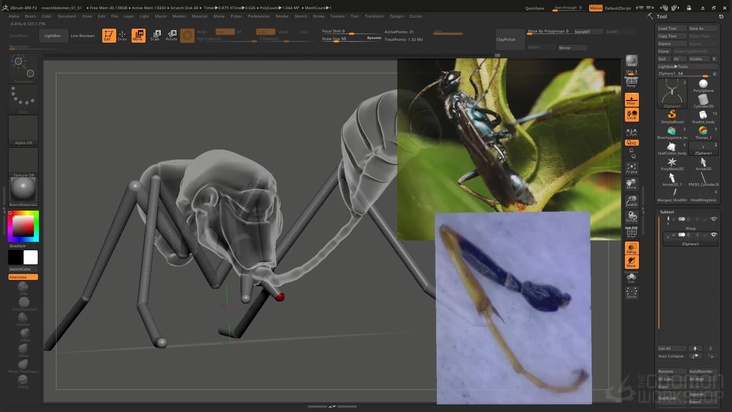Select the PolyMesh3D star tool
Image resolution: width=732 pixels, height=412 pixels.
coord(672,164)
